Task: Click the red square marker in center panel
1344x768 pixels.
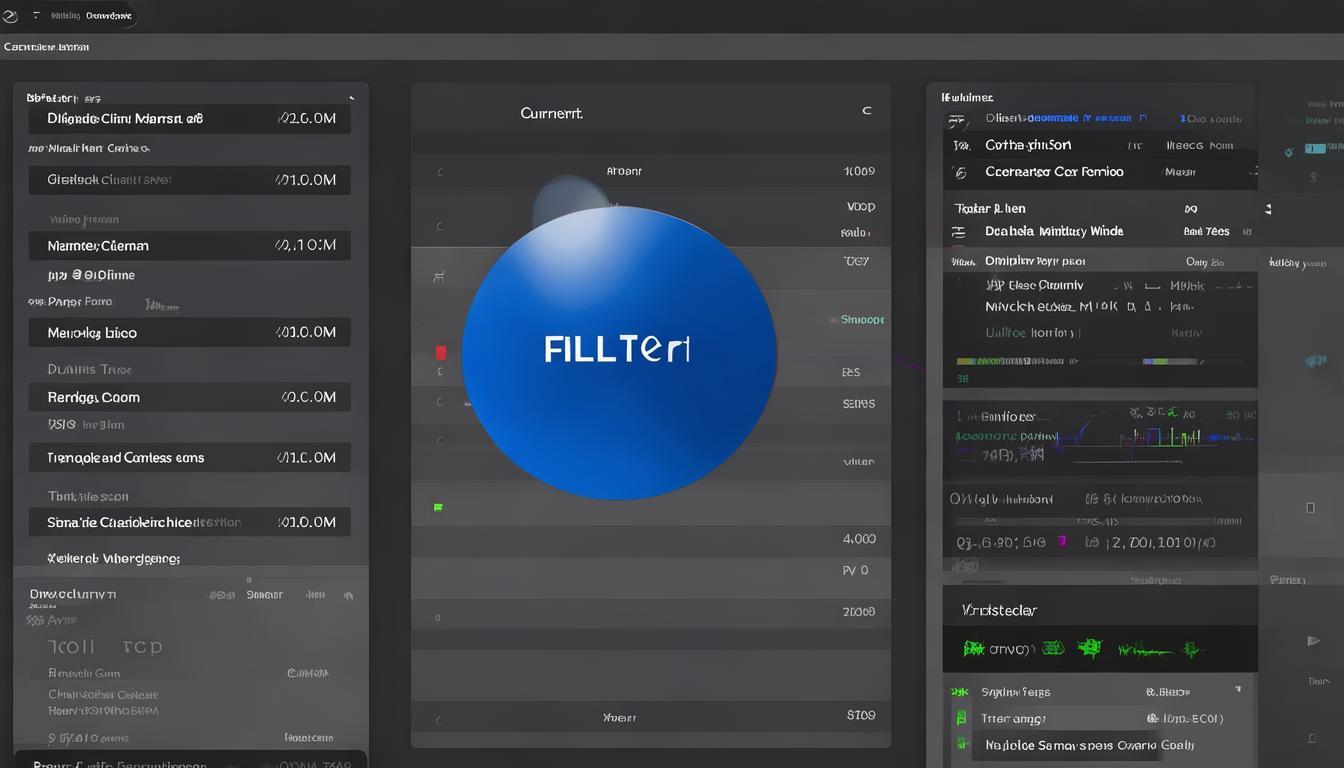Action: tap(441, 352)
